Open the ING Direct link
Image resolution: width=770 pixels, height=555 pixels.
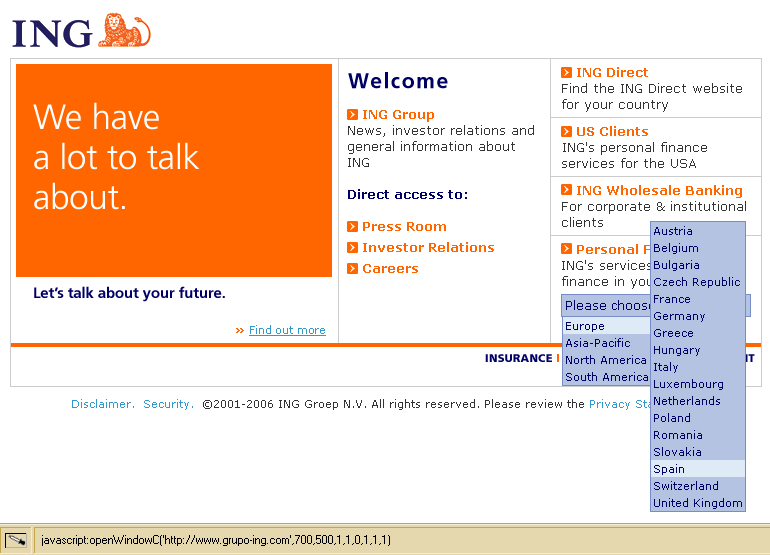click(x=612, y=73)
